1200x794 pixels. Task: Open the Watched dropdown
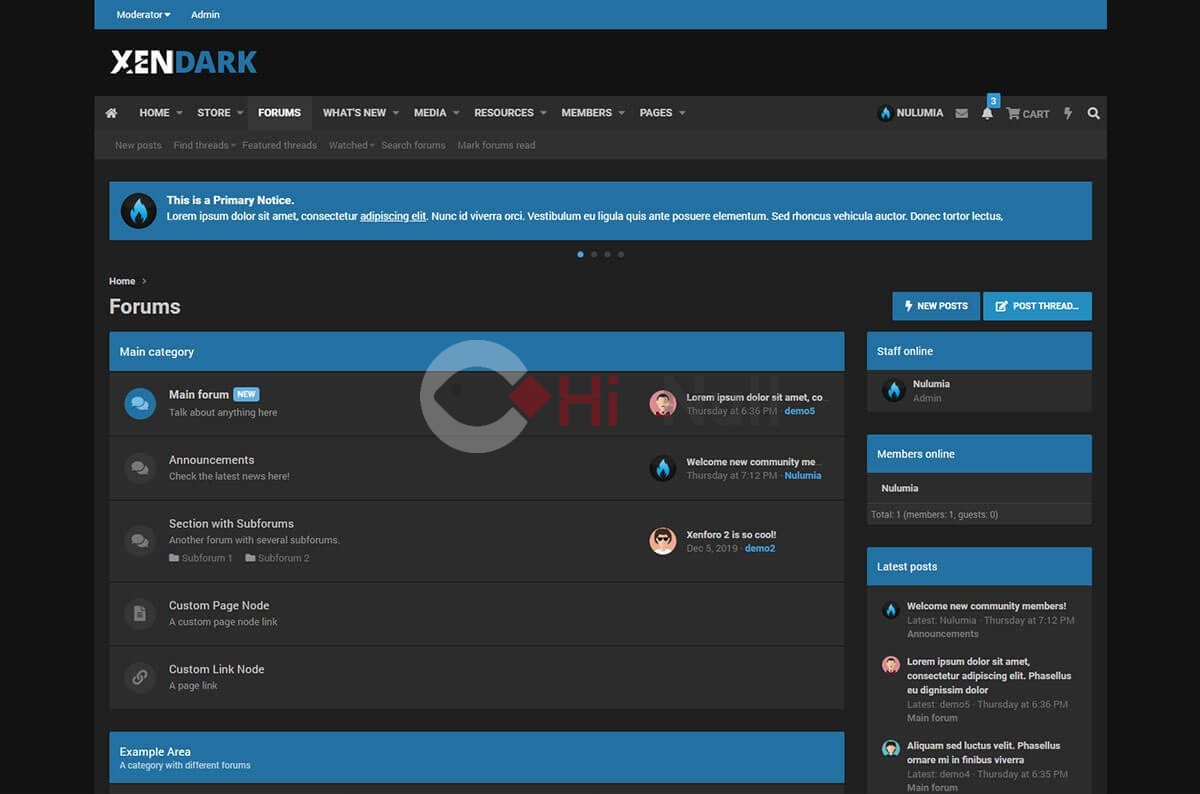(351, 145)
